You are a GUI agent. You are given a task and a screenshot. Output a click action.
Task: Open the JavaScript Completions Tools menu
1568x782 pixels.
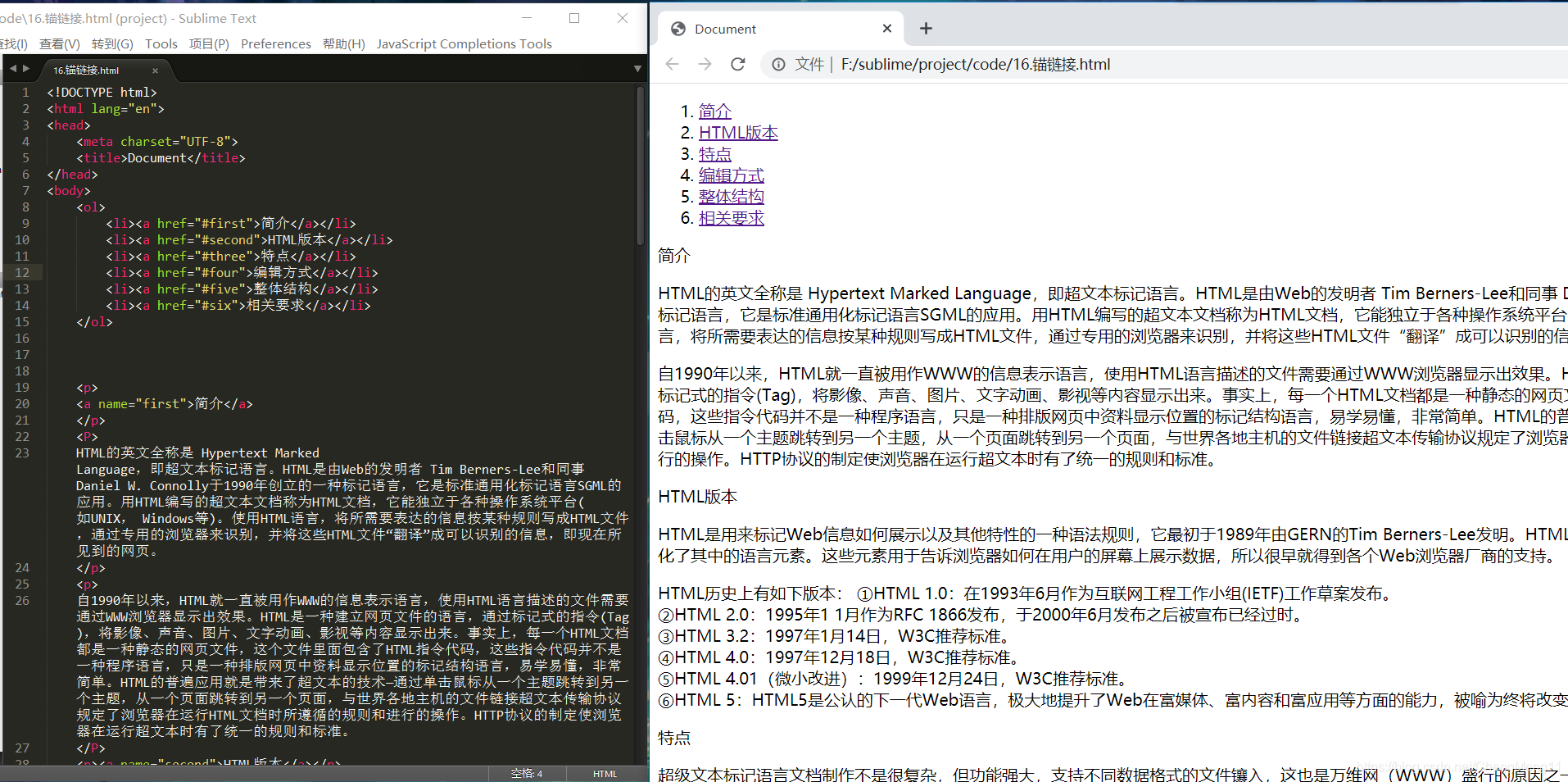464,43
